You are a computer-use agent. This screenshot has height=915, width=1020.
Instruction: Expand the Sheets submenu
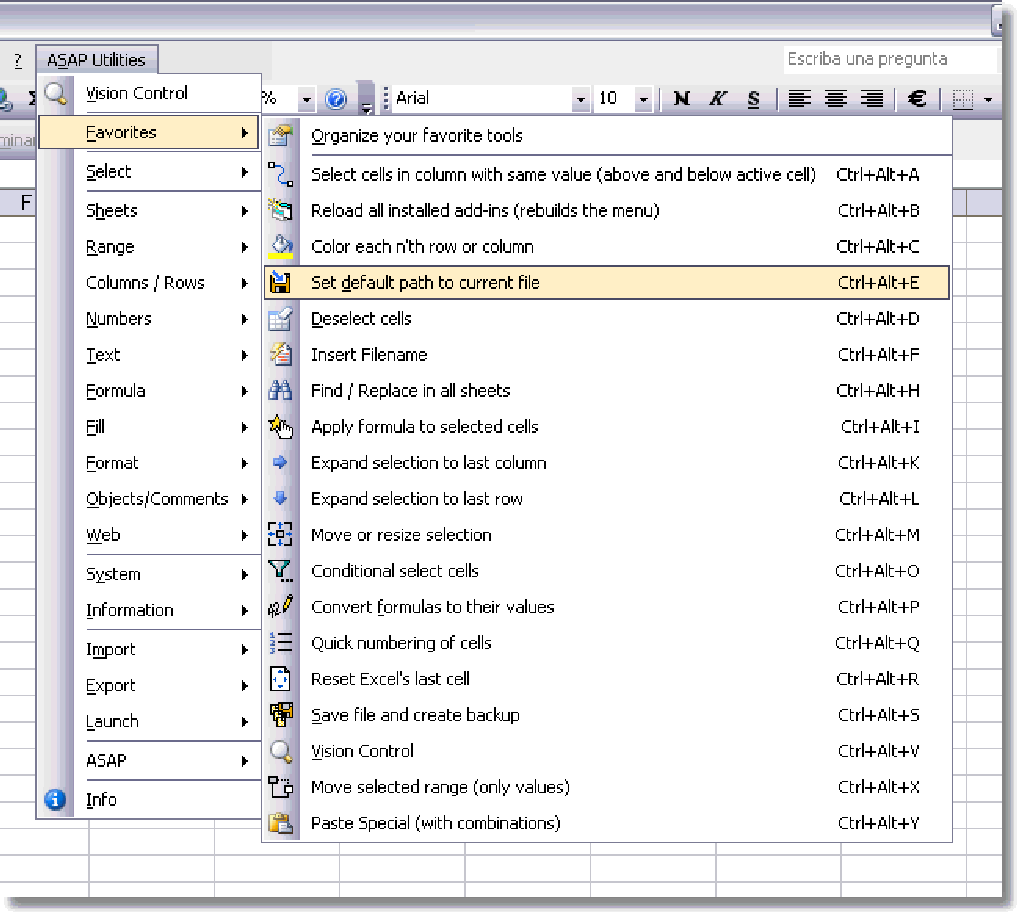[x=150, y=211]
